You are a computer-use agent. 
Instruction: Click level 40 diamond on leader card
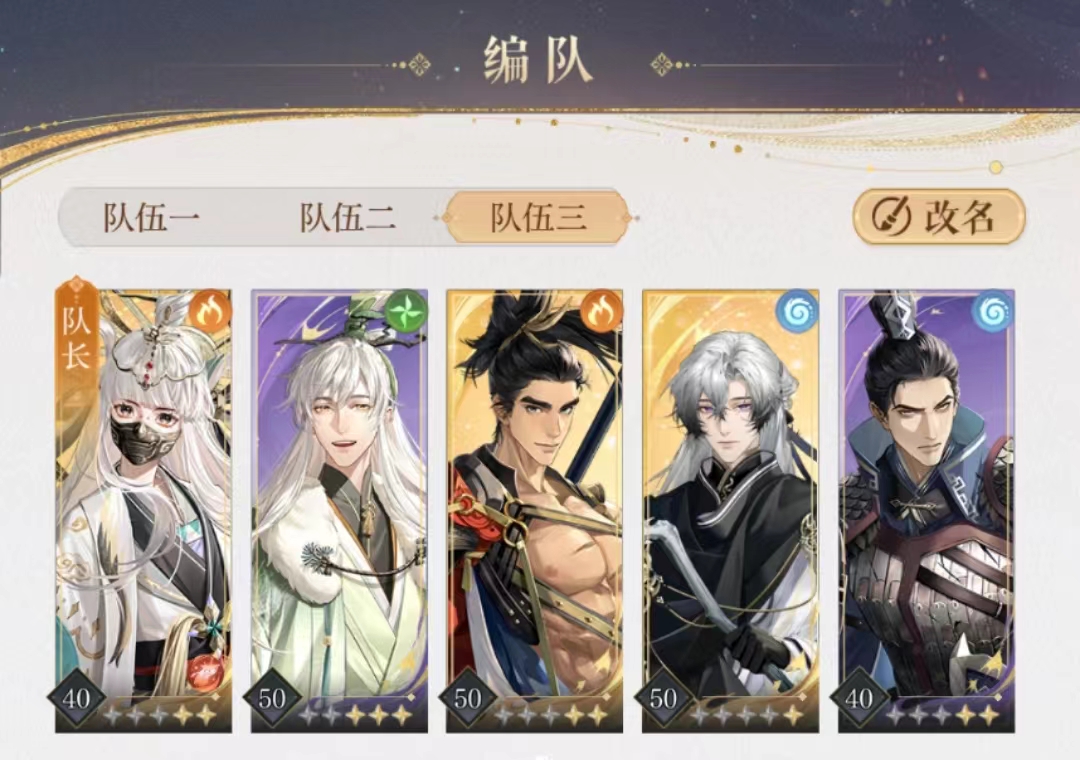(x=76, y=698)
